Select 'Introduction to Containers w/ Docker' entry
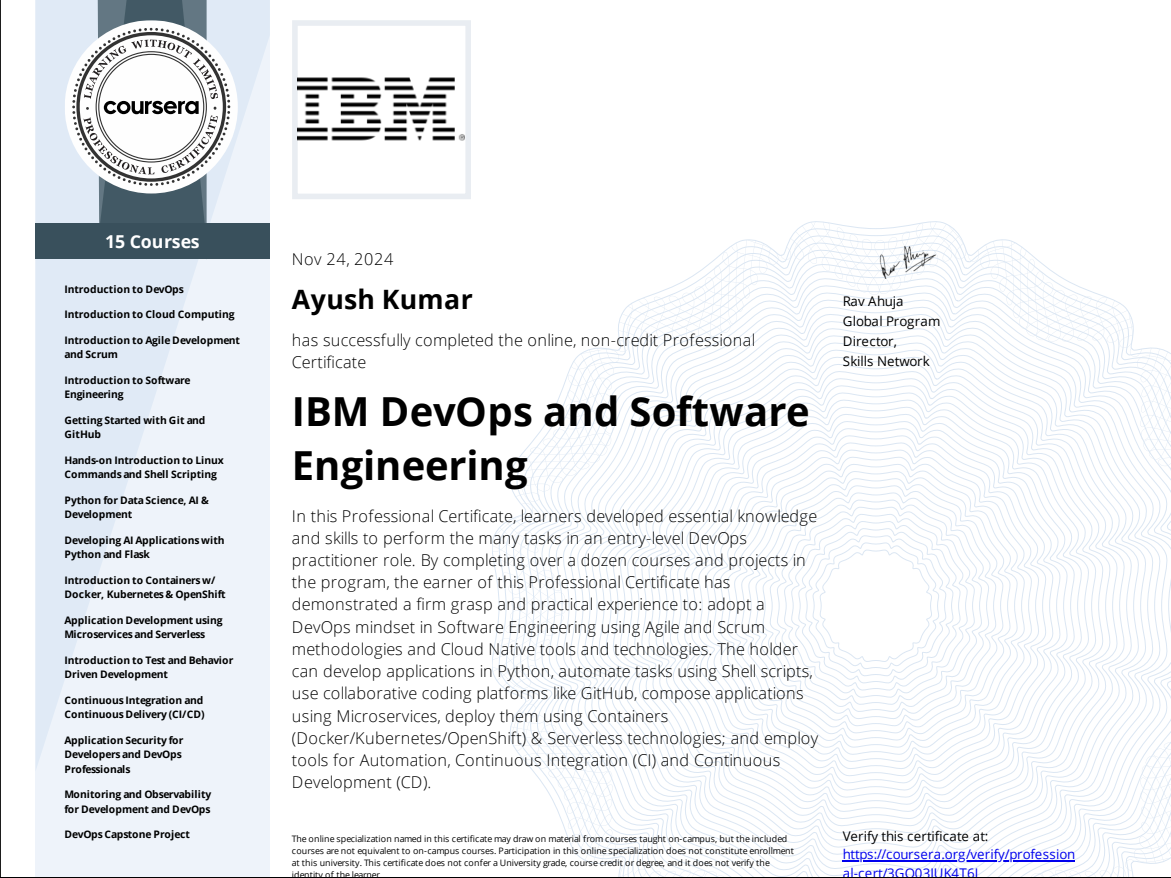 coord(145,588)
